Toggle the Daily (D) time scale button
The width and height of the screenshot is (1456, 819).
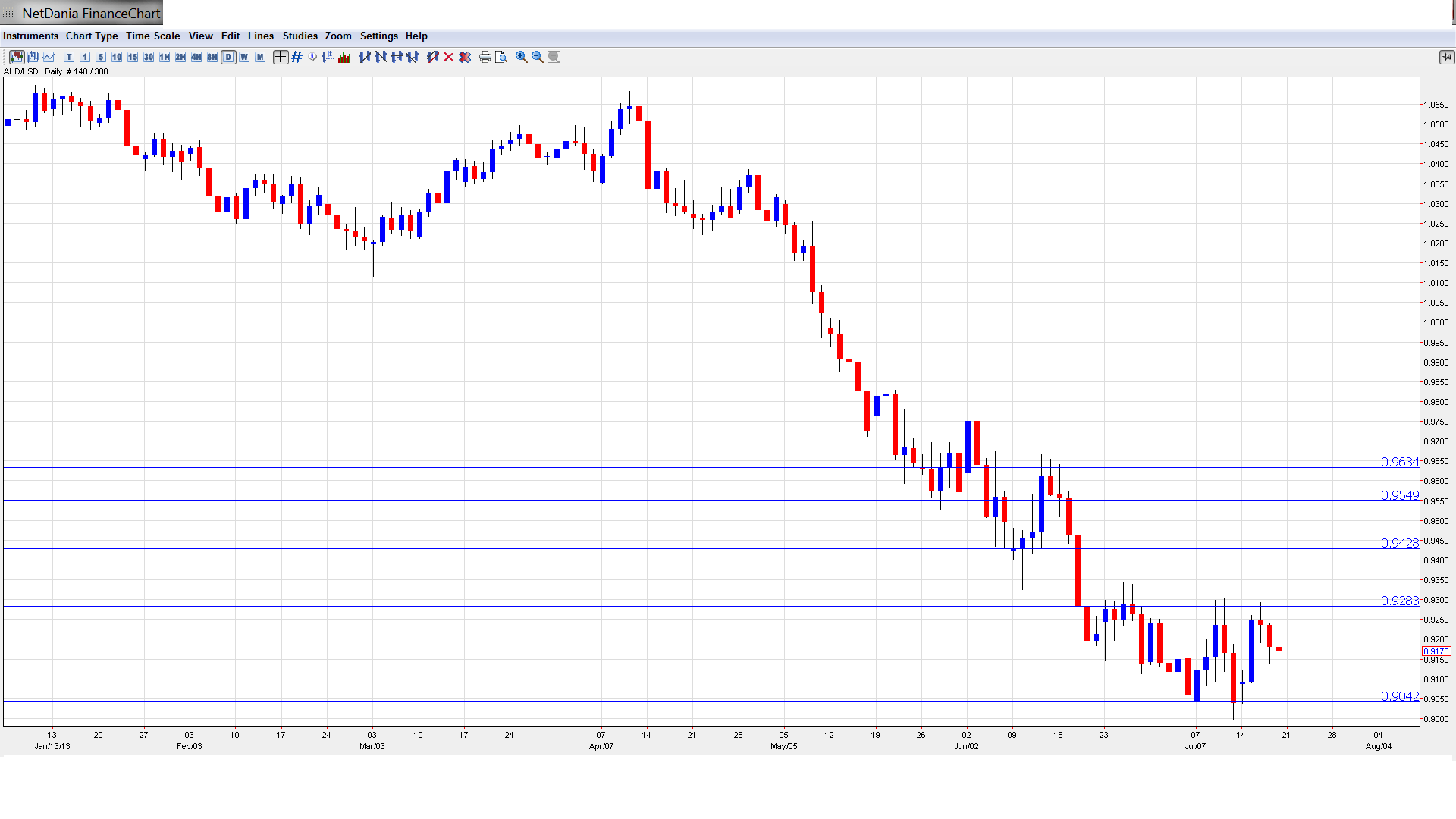pos(228,57)
